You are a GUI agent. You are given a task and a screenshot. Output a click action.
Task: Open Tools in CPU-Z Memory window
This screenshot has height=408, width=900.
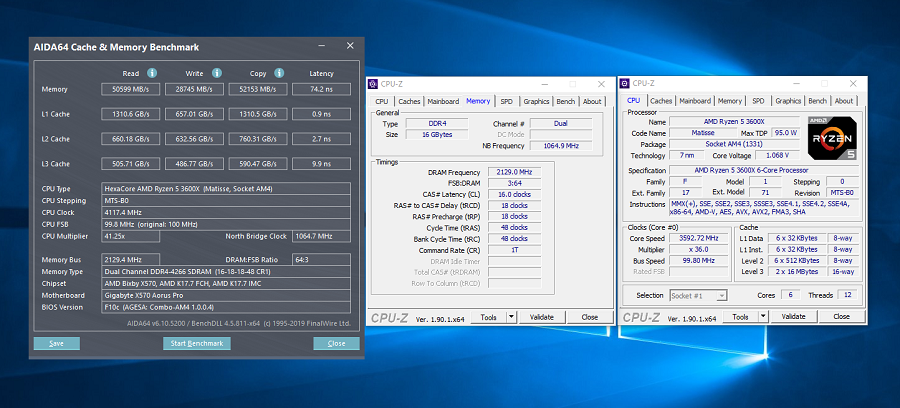(x=488, y=317)
